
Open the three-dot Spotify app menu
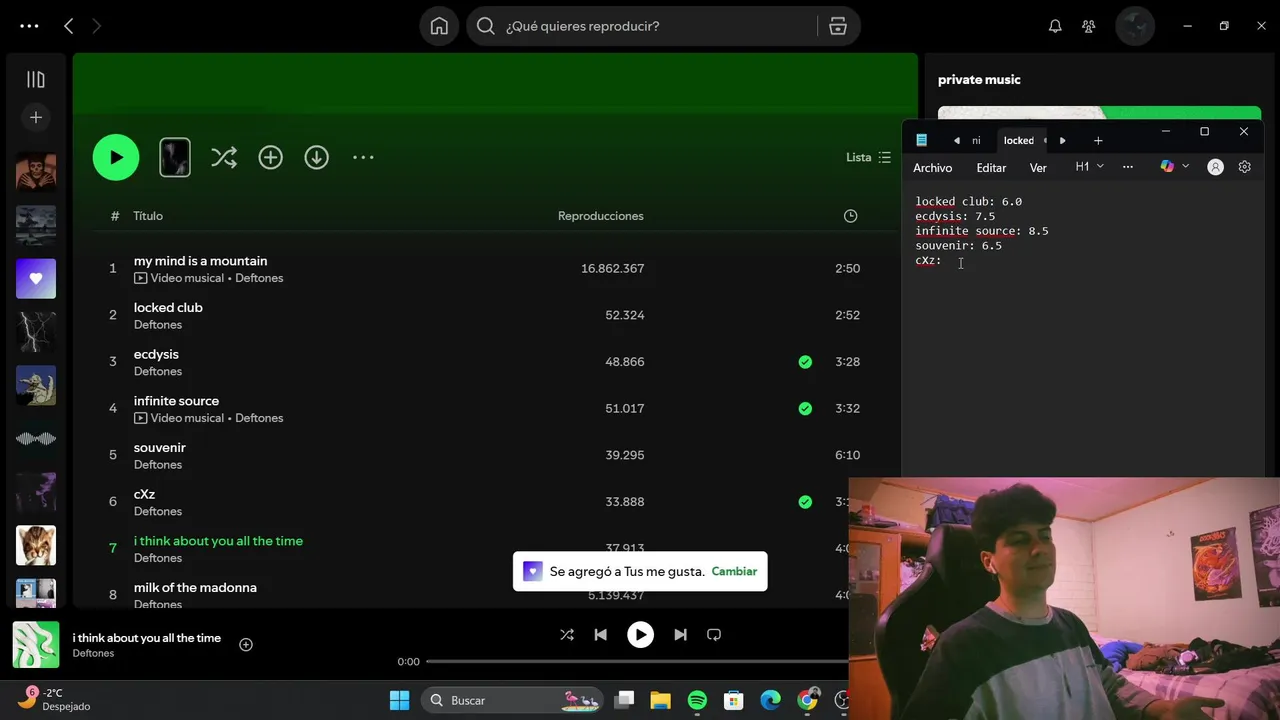pos(29,26)
